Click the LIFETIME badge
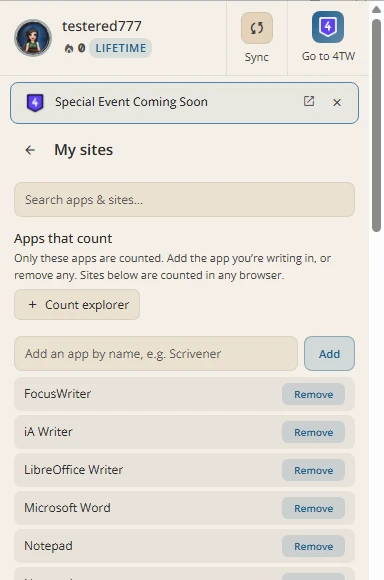This screenshot has height=580, width=384. point(121,48)
